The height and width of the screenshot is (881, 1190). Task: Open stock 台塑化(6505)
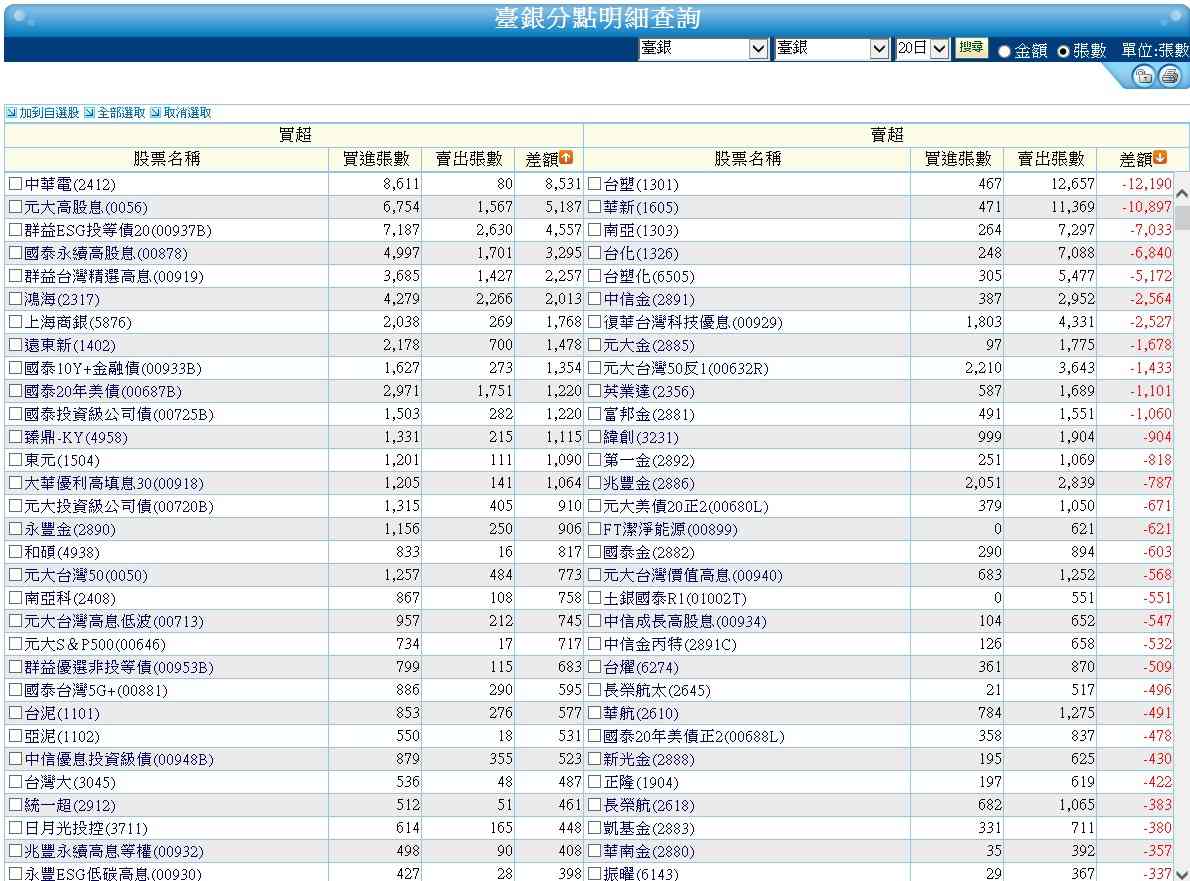tap(649, 276)
